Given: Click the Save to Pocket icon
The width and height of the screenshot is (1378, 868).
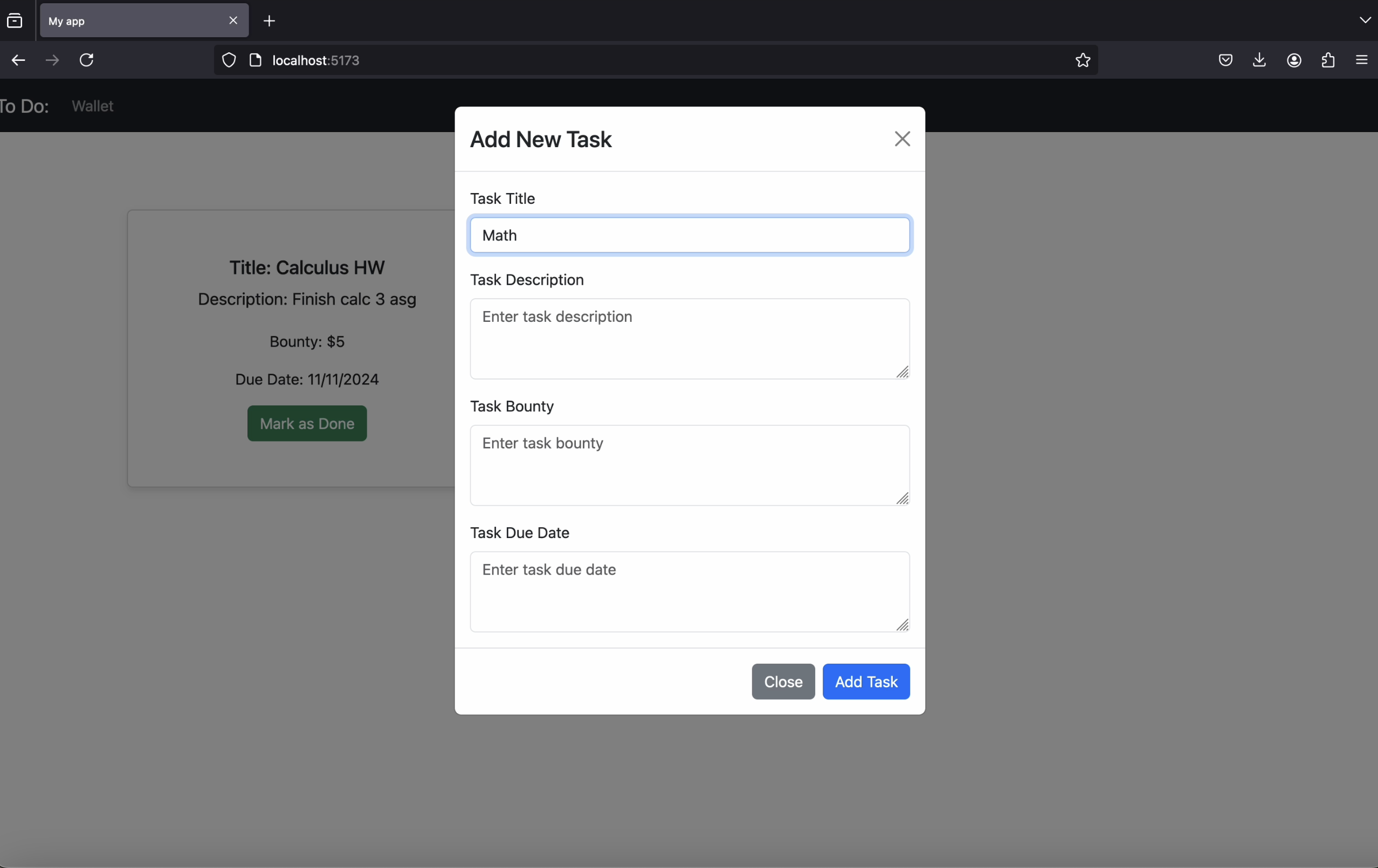Looking at the screenshot, I should pos(1225,60).
